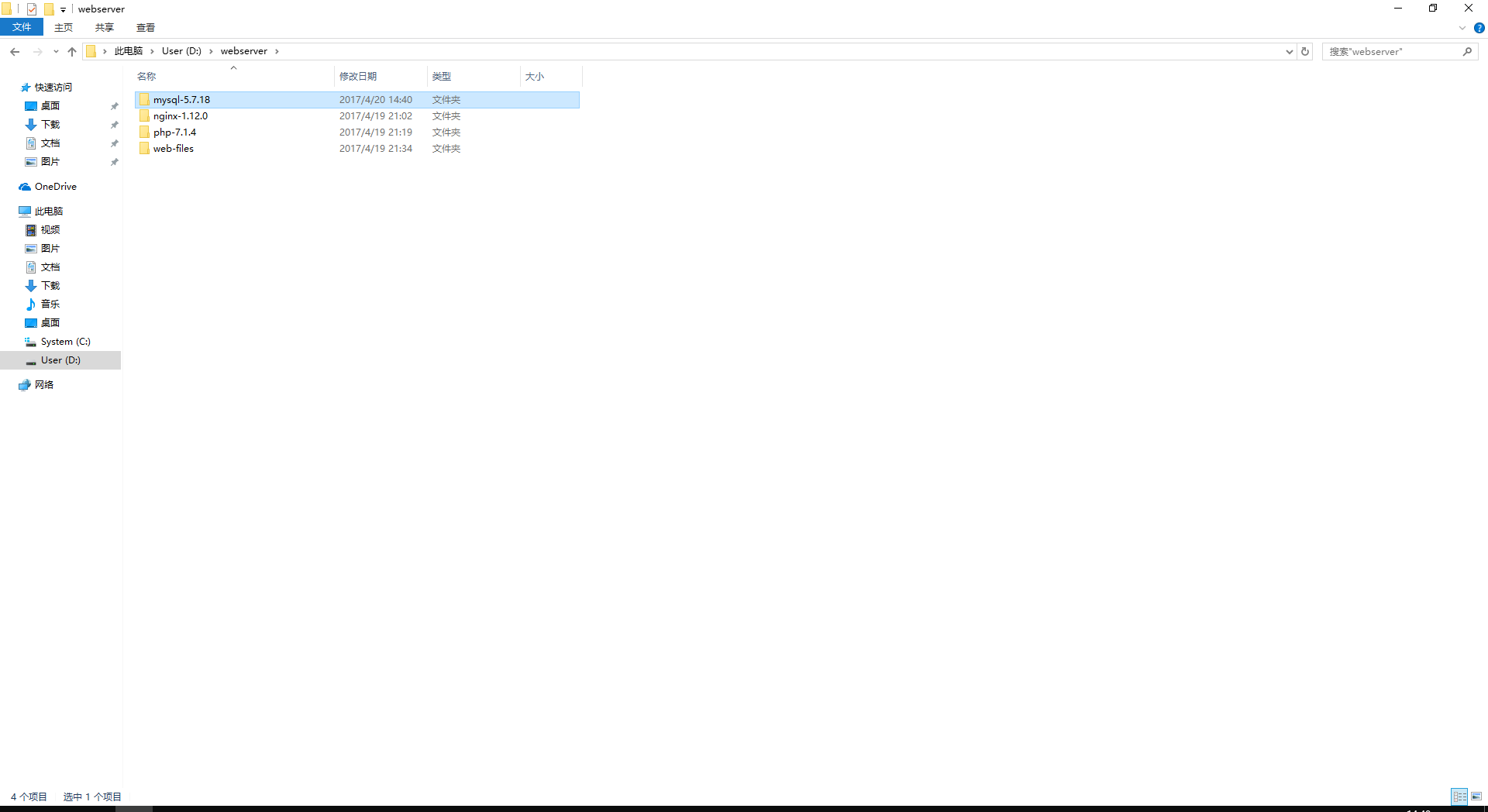Screen dimensions: 1488x812
Task: Open pinned 桌面 under quick access
Action: (x=50, y=106)
